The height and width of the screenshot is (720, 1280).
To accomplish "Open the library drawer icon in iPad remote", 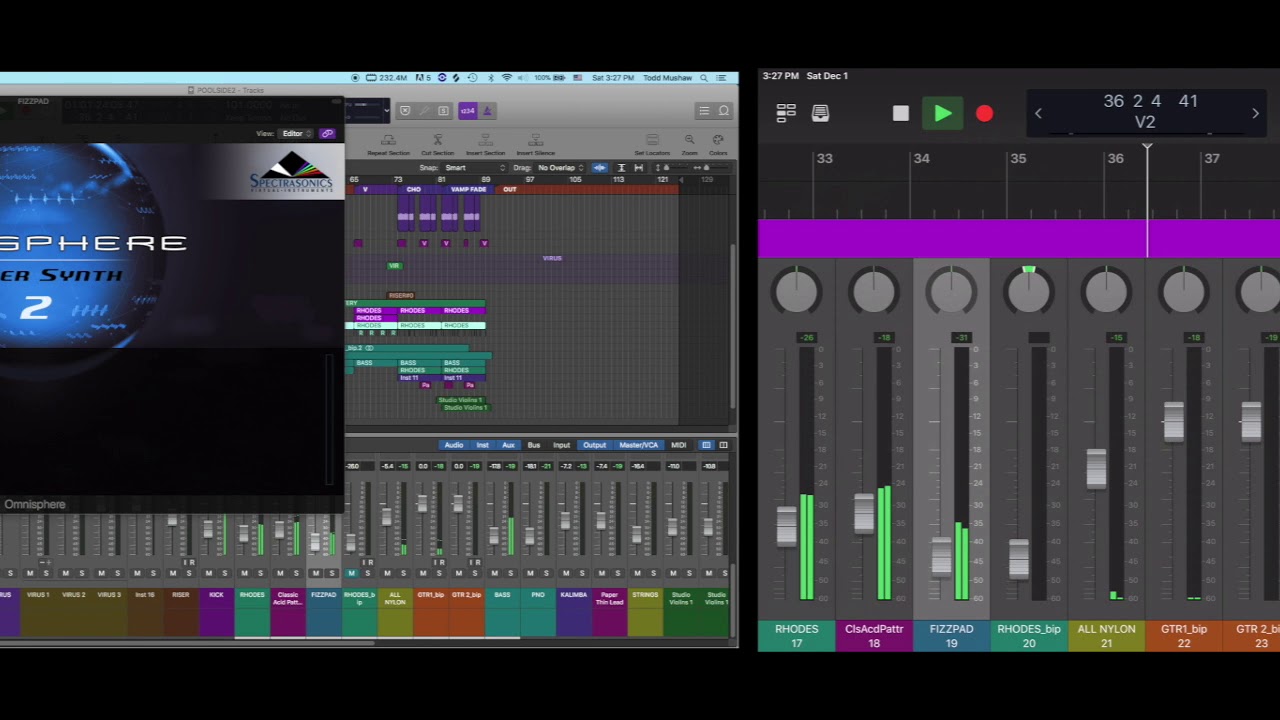I will [x=820, y=113].
